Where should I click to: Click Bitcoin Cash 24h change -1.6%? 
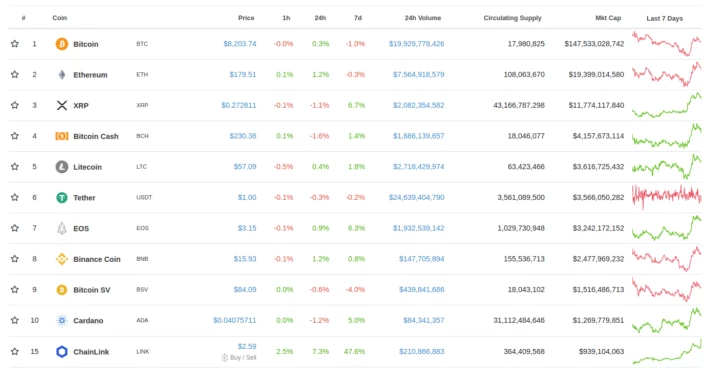pyautogui.click(x=319, y=136)
